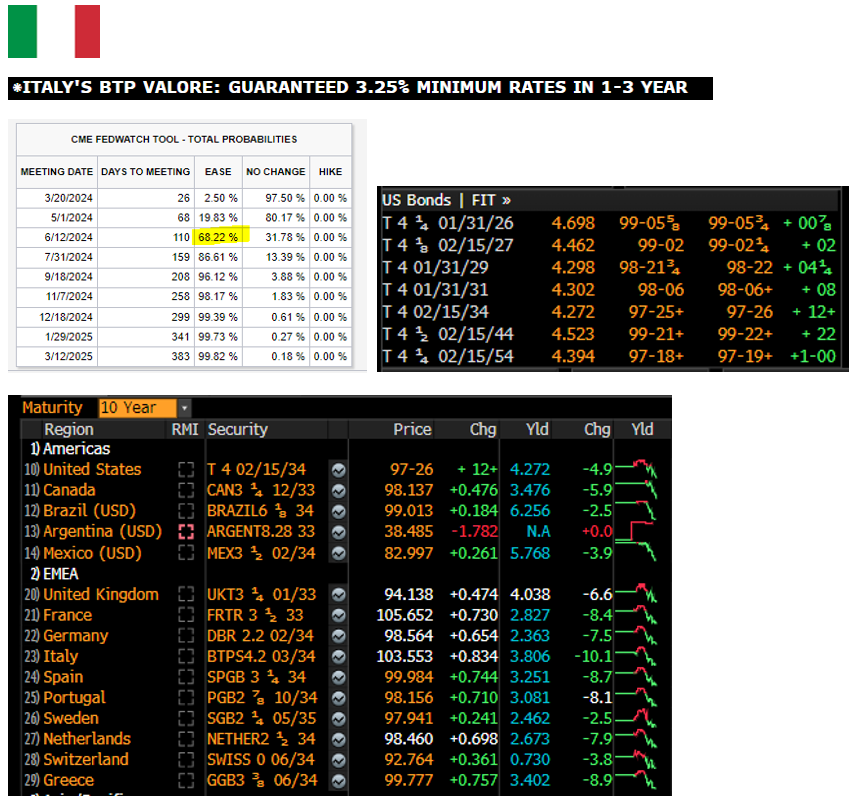Click the chart icon beside SGB2 ¼ 05/35
The width and height of the screenshot is (866, 805).
point(339,719)
